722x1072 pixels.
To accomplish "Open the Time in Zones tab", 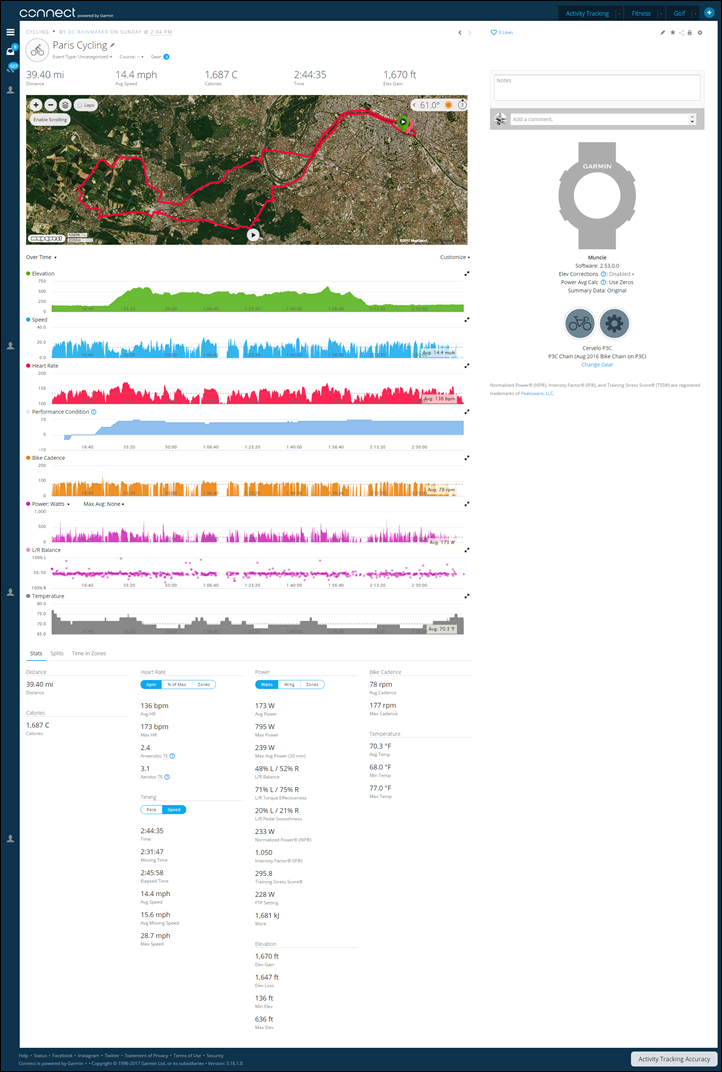I will tap(89, 653).
